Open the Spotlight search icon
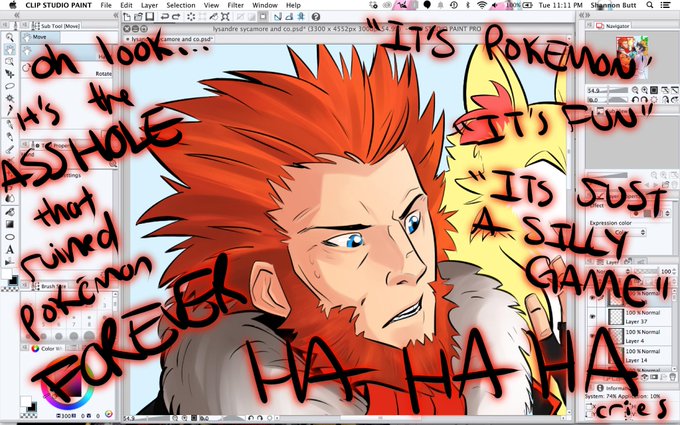 [649, 5]
